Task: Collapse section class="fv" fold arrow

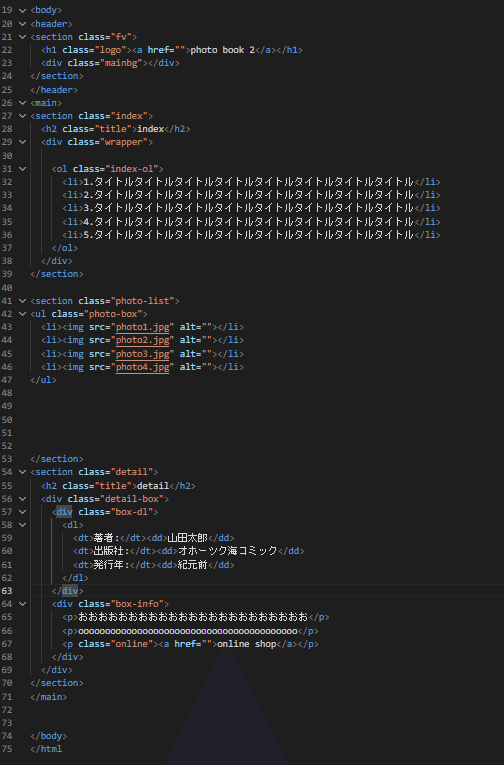Action: [22, 37]
